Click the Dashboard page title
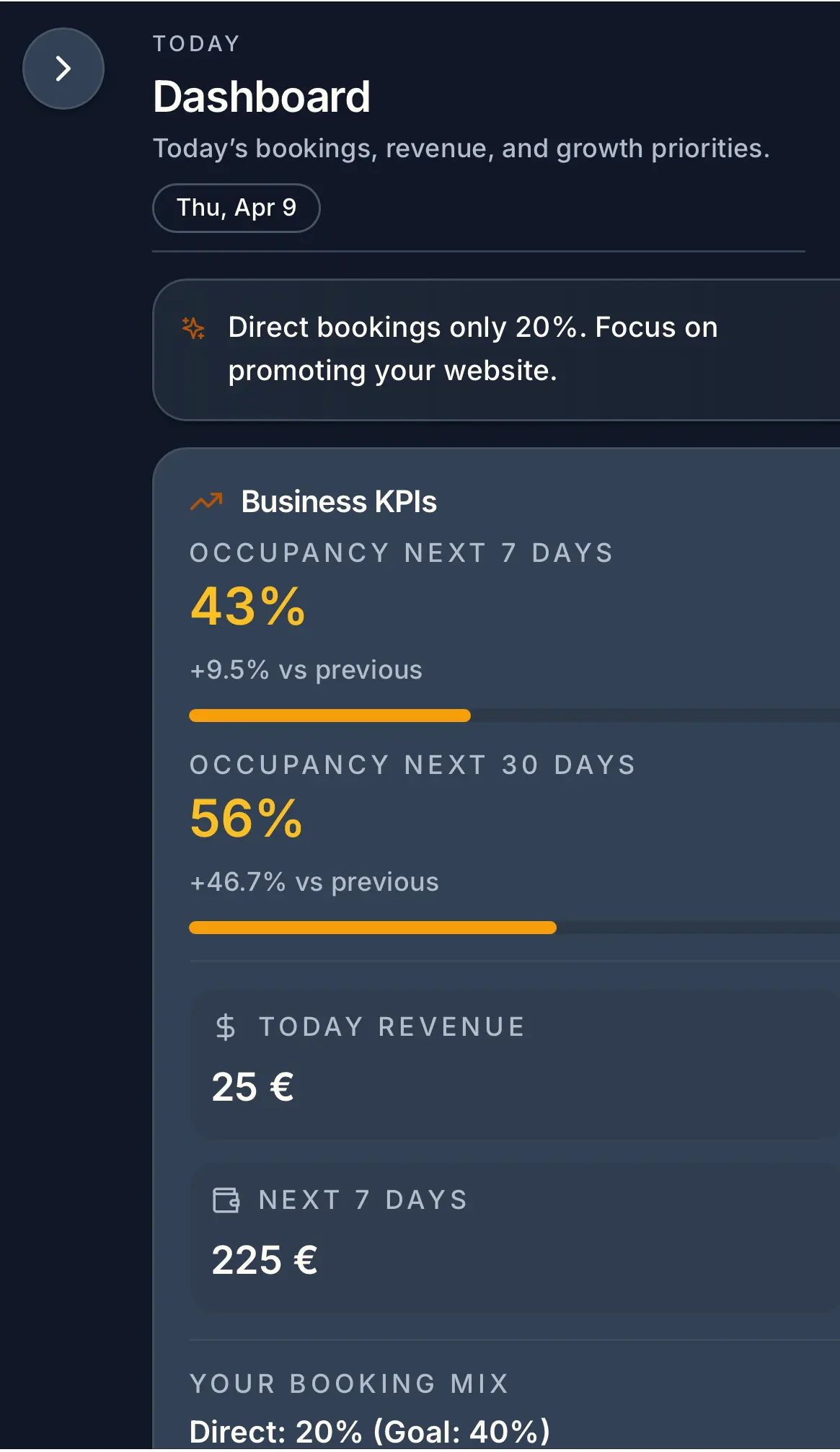Viewport: 840px width, 1452px height. coord(262,97)
